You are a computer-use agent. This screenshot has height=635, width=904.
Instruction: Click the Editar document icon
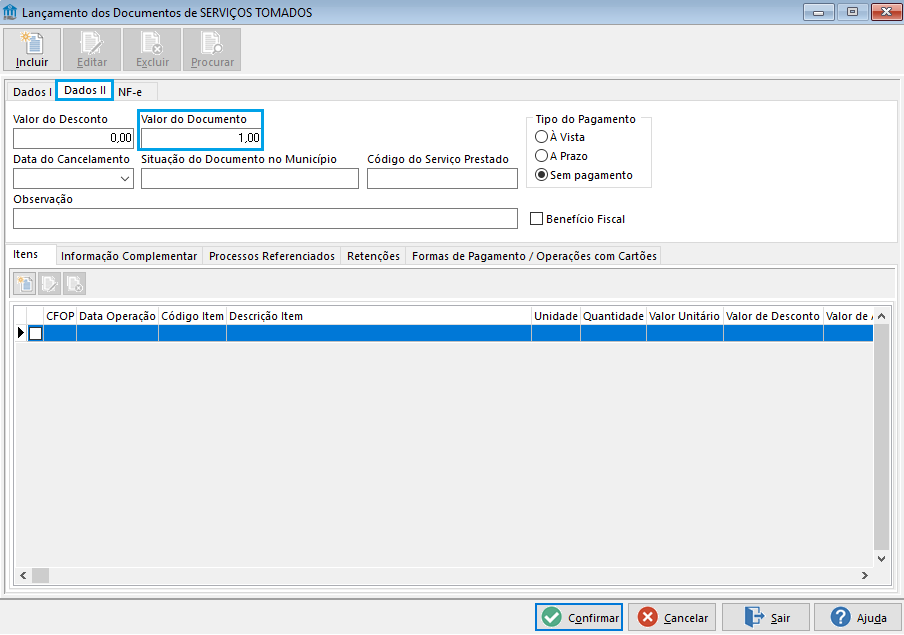pyautogui.click(x=92, y=43)
